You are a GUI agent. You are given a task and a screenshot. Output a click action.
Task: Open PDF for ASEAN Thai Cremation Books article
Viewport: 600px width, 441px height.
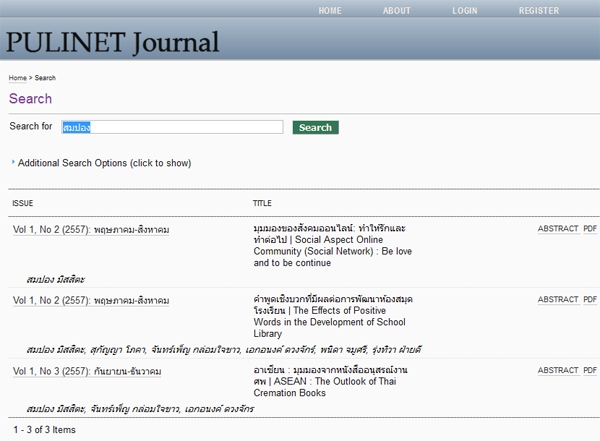590,370
